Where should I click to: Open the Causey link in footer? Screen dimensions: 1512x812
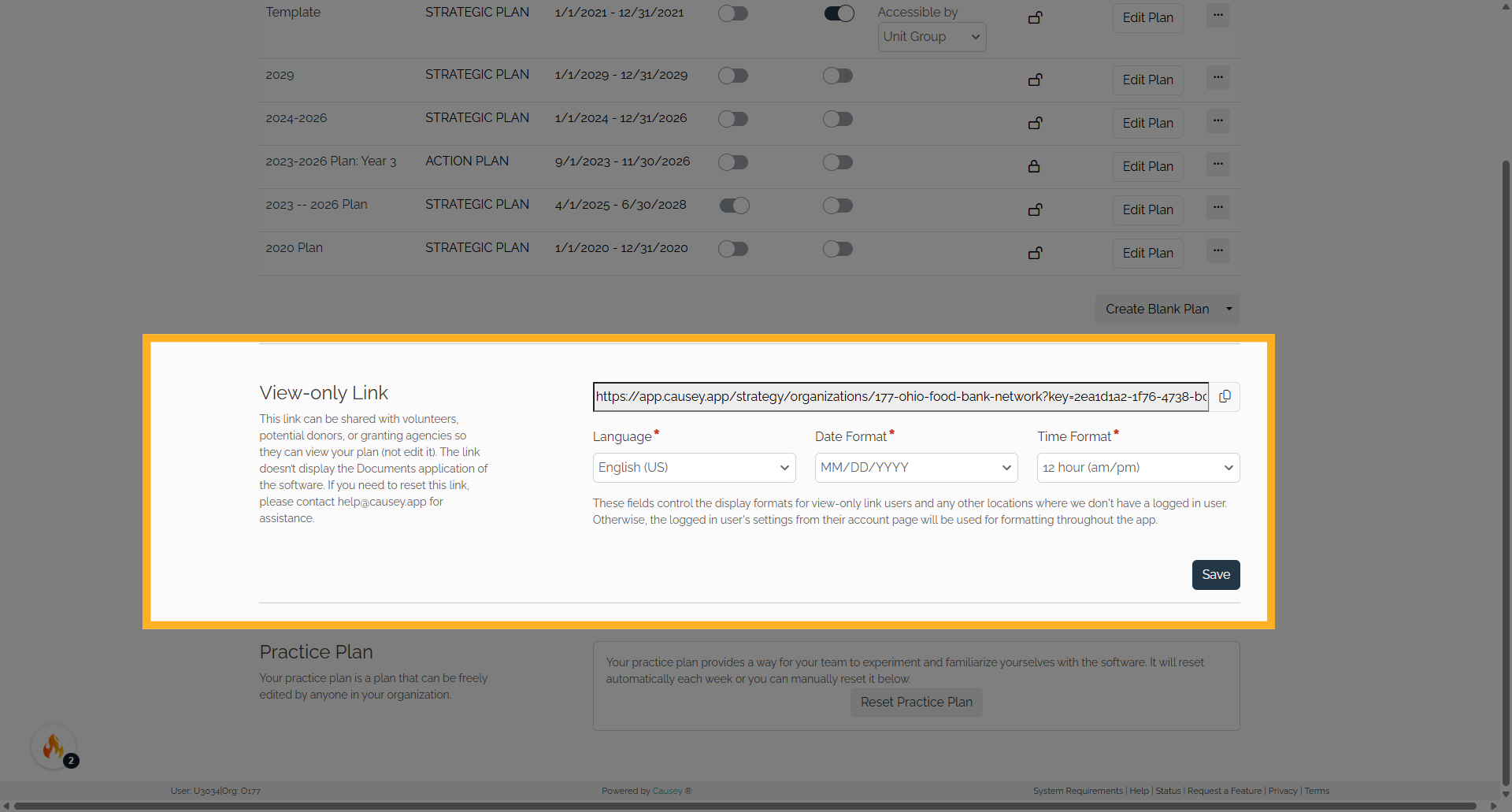pyautogui.click(x=667, y=792)
